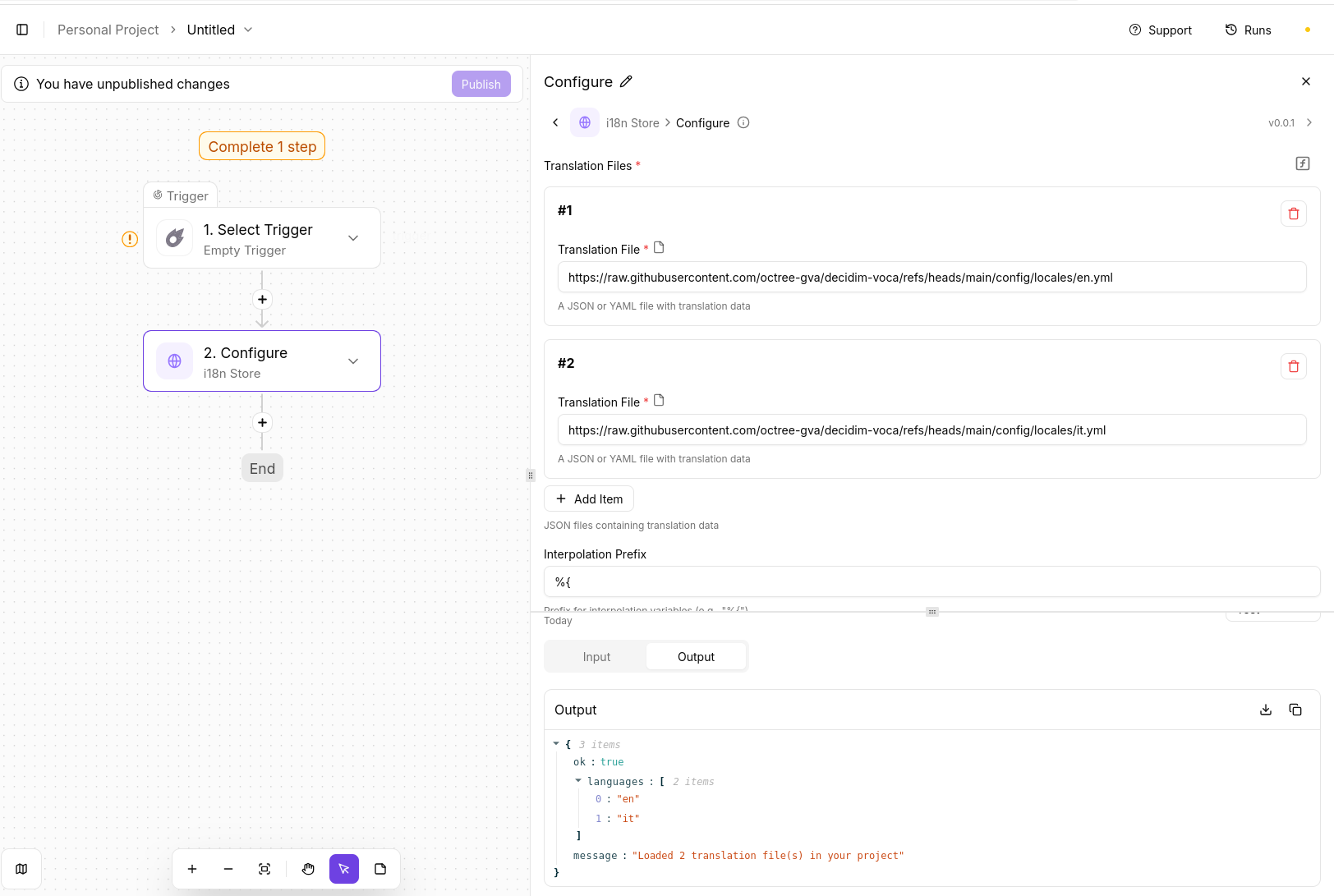Click the i18n Store globe icon on canvas
The width and height of the screenshot is (1334, 896).
(175, 361)
